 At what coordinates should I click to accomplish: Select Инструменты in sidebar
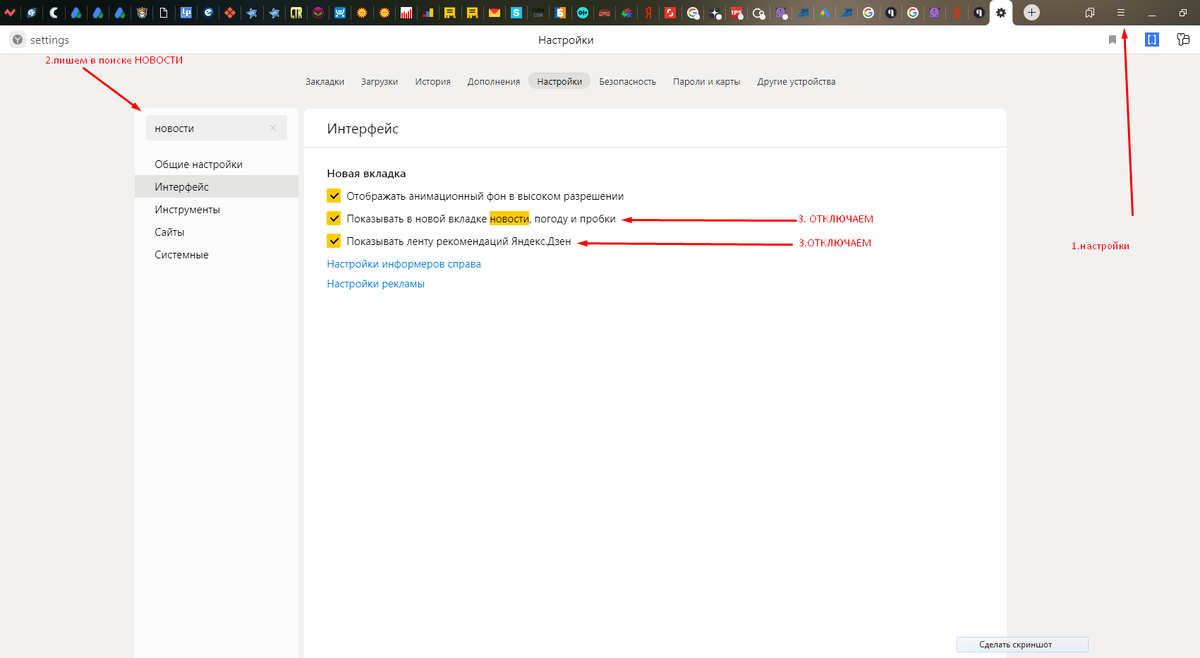216,210
